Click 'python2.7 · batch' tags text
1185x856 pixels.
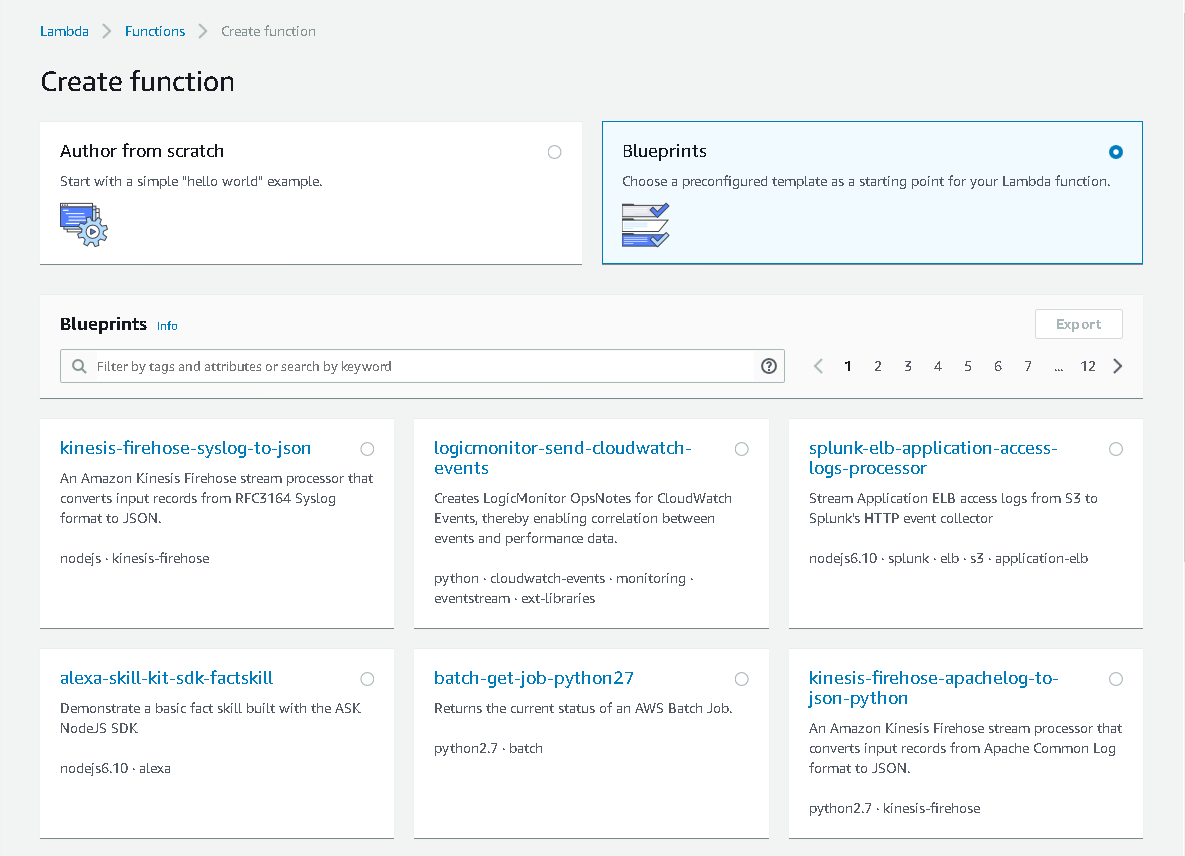[x=488, y=748]
